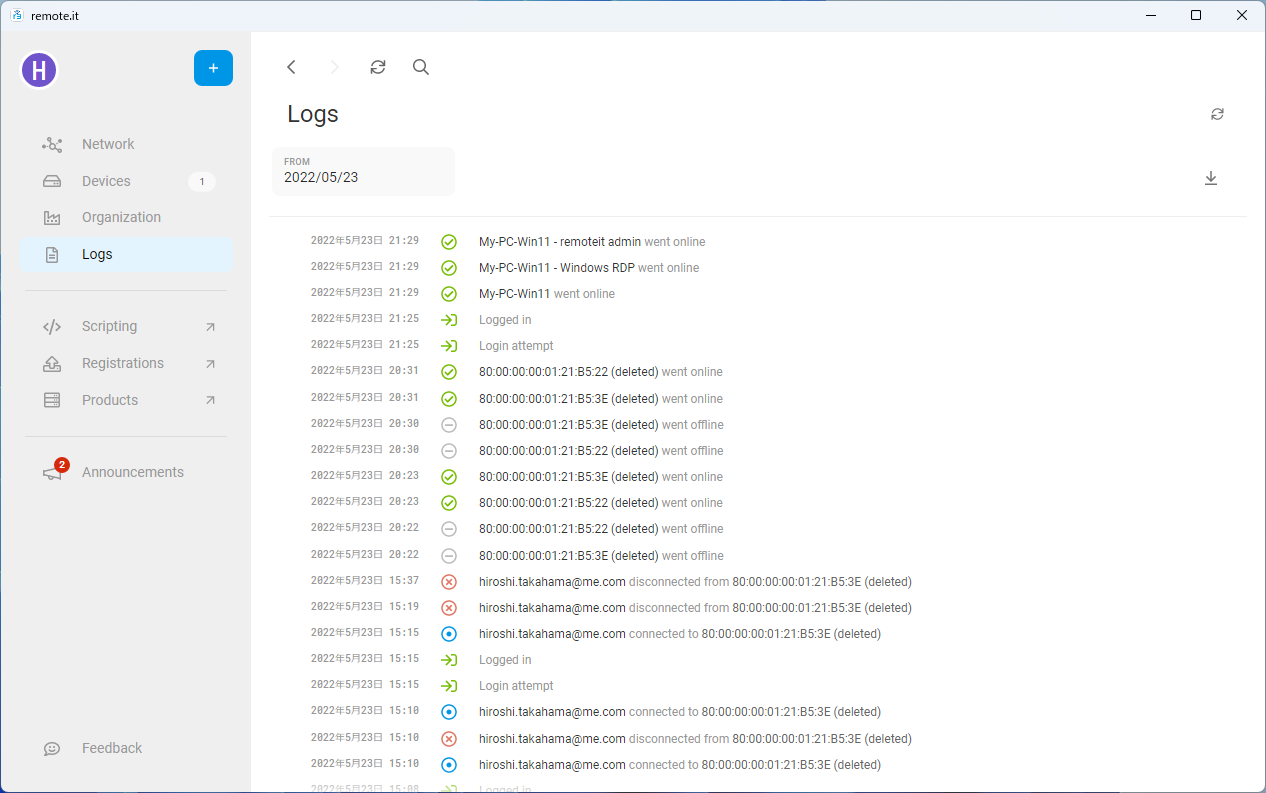
Task: Open Products external link
Action: click(x=127, y=400)
